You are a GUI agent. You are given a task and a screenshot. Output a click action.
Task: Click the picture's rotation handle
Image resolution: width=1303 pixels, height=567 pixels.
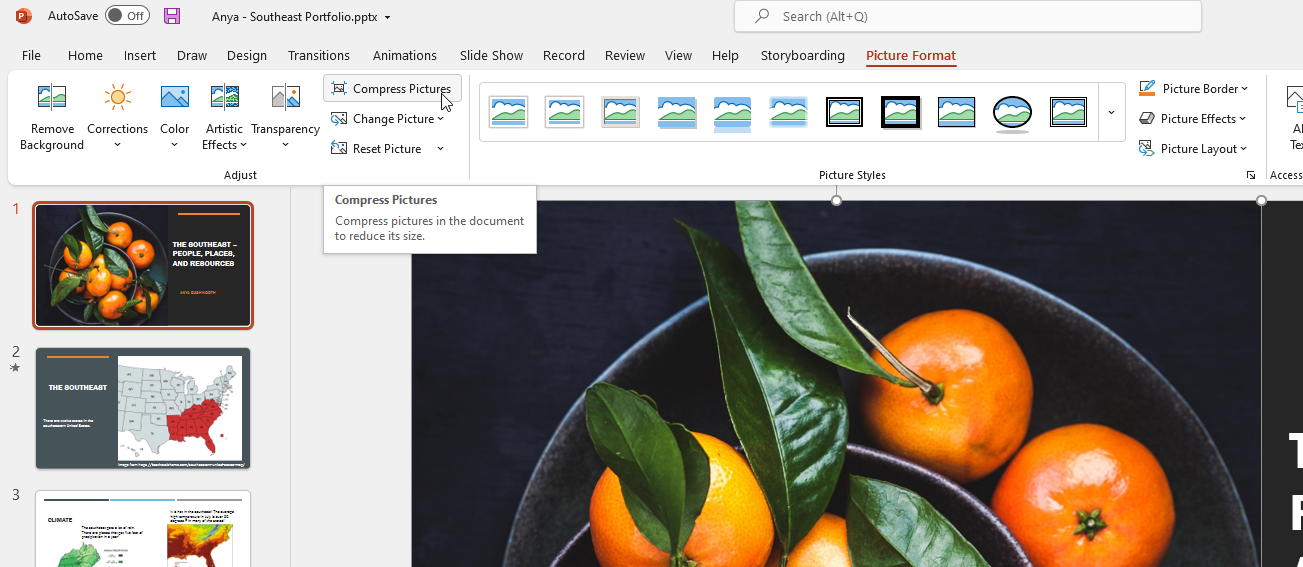click(x=836, y=201)
